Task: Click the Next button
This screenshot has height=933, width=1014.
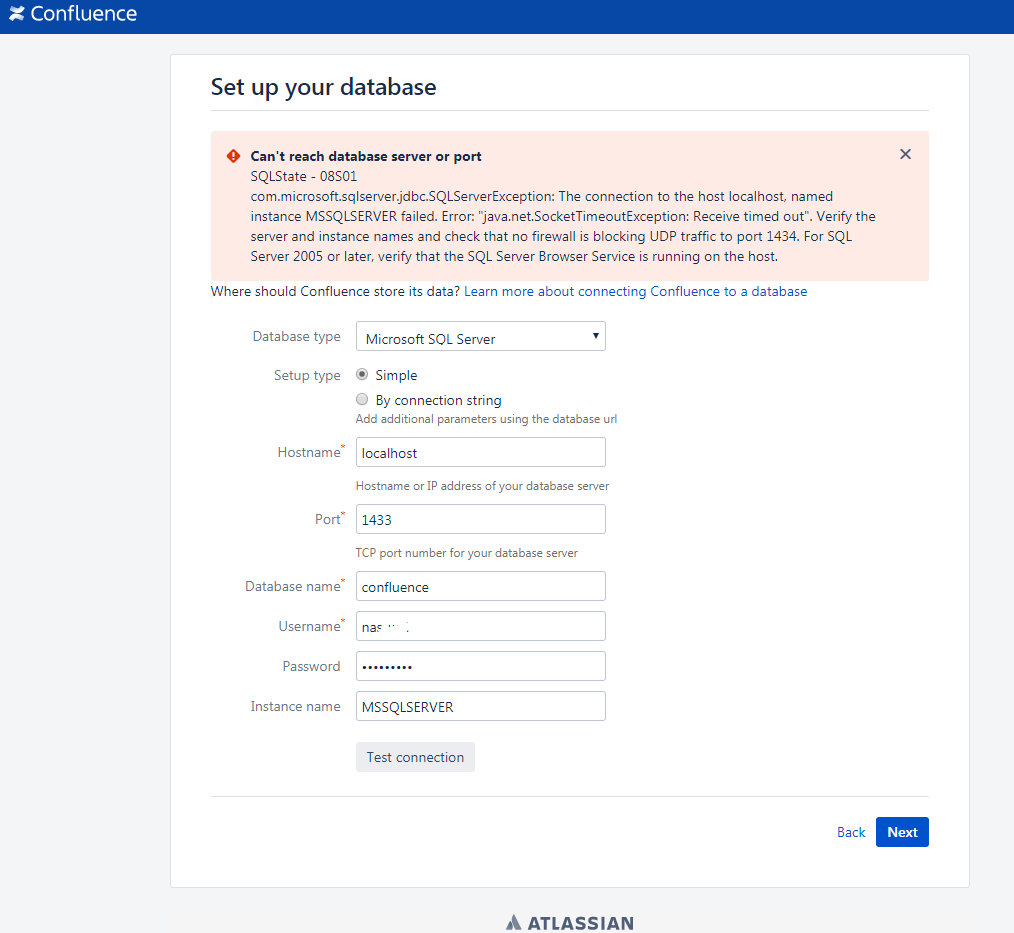Action: point(902,832)
